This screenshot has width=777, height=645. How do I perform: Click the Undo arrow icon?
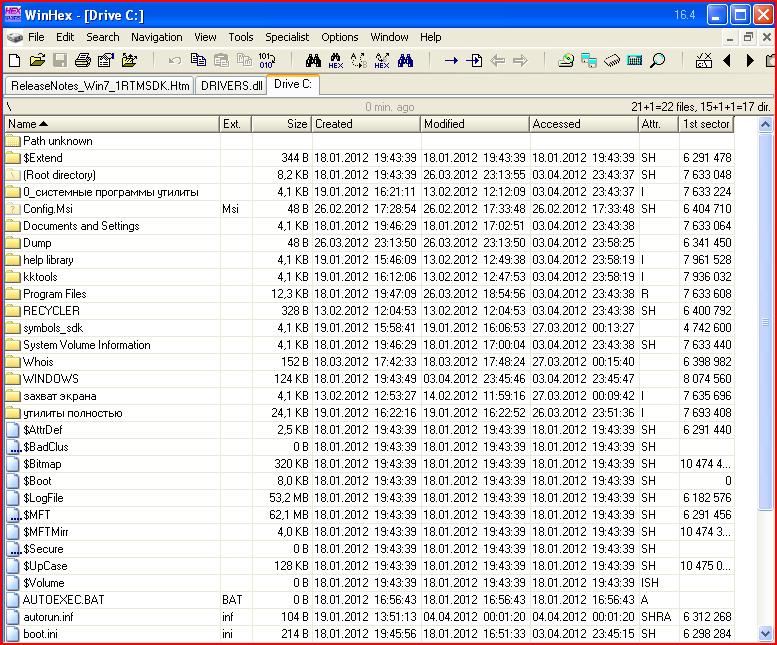click(x=174, y=61)
